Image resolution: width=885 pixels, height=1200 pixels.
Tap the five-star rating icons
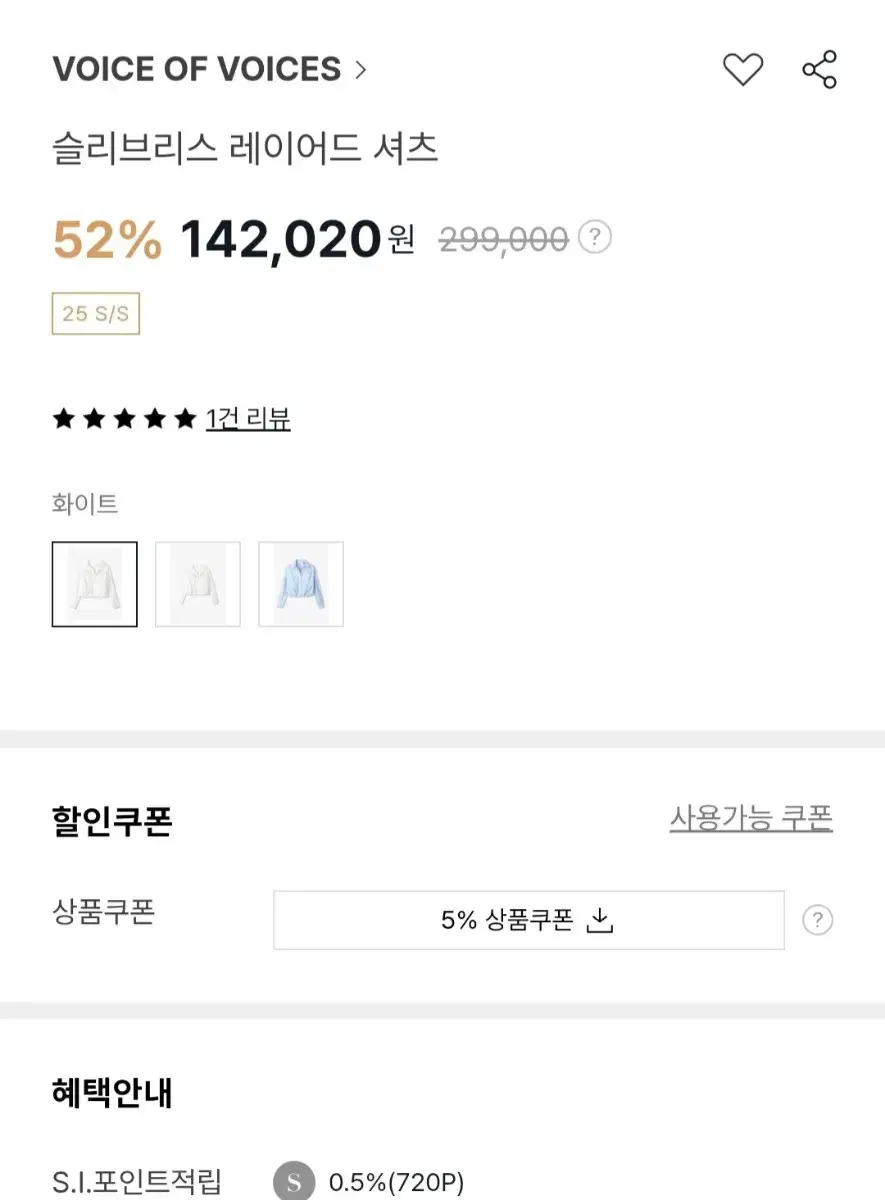tap(124, 419)
